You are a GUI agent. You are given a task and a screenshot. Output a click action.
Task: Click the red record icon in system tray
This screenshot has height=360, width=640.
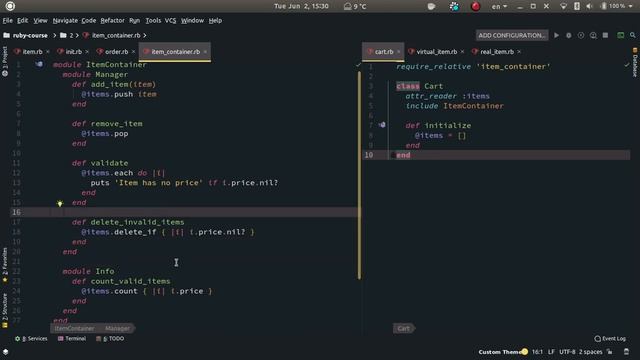click(476, 6)
